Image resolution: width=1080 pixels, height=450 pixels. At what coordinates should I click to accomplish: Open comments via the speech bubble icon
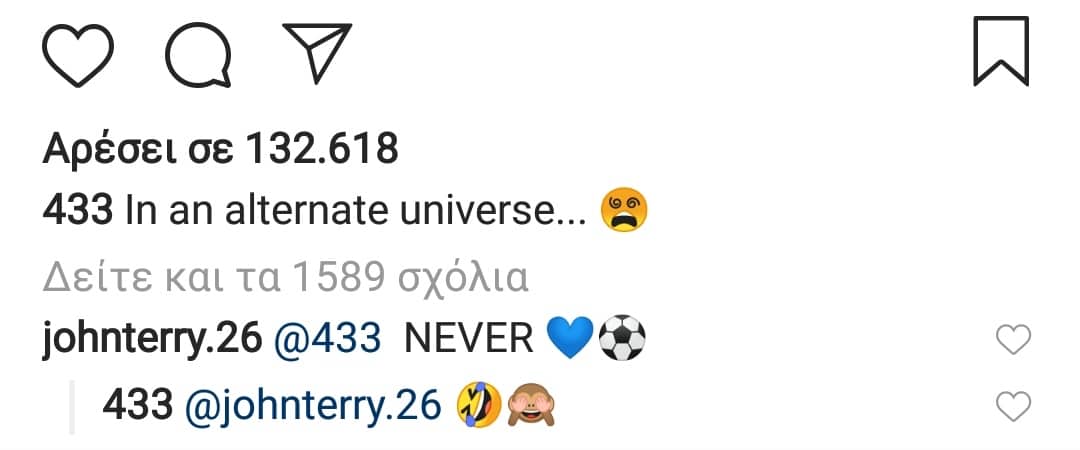pyautogui.click(x=198, y=55)
